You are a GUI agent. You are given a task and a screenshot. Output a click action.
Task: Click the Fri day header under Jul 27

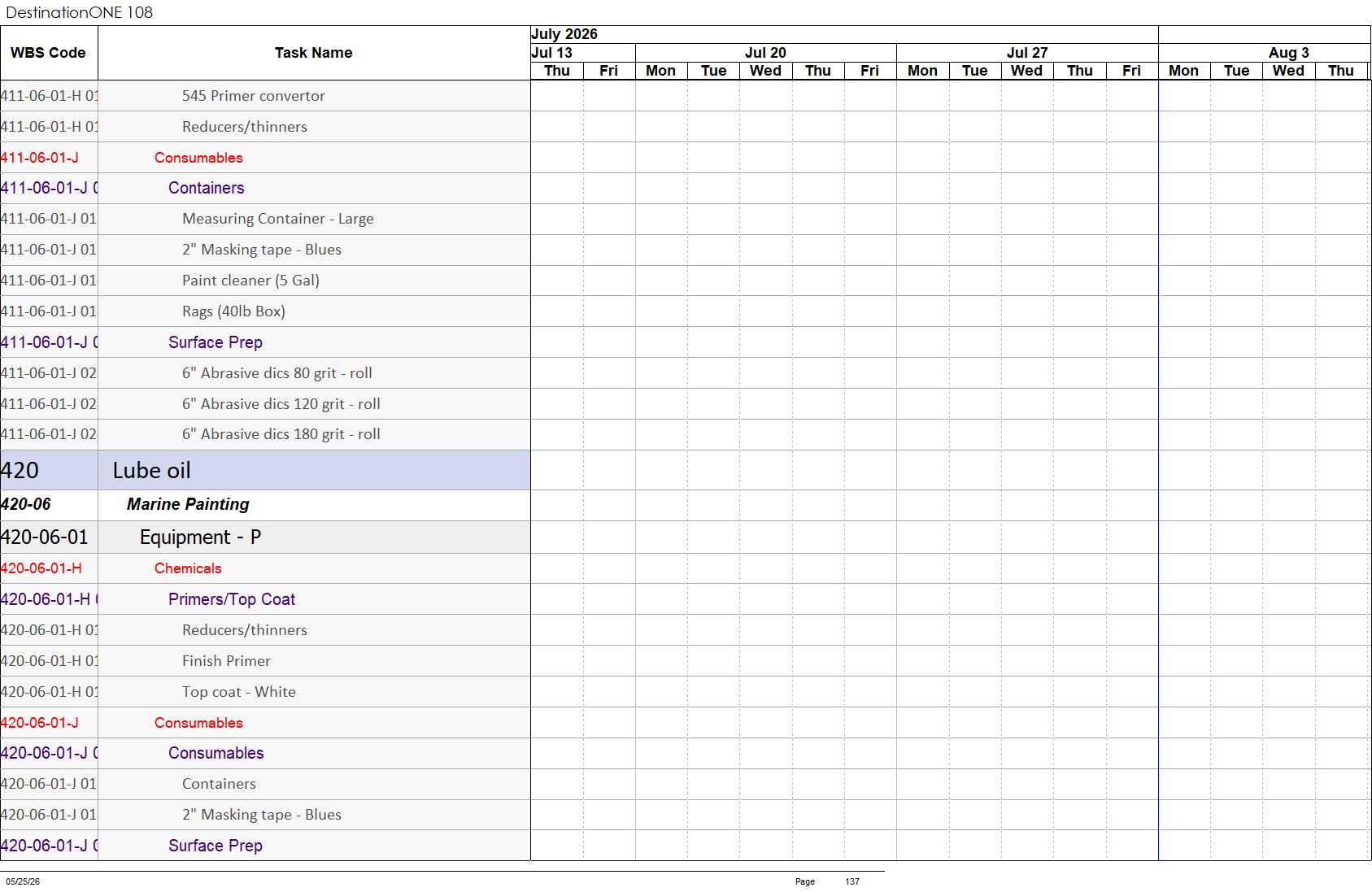click(x=1132, y=71)
